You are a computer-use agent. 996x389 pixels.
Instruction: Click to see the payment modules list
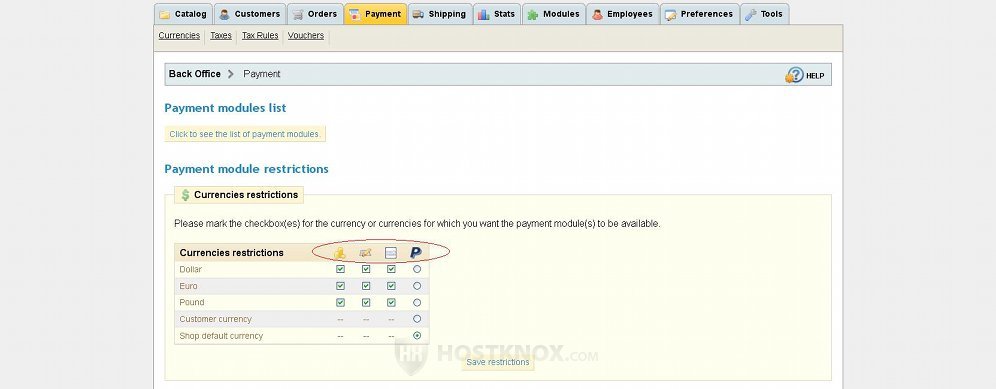[245, 134]
